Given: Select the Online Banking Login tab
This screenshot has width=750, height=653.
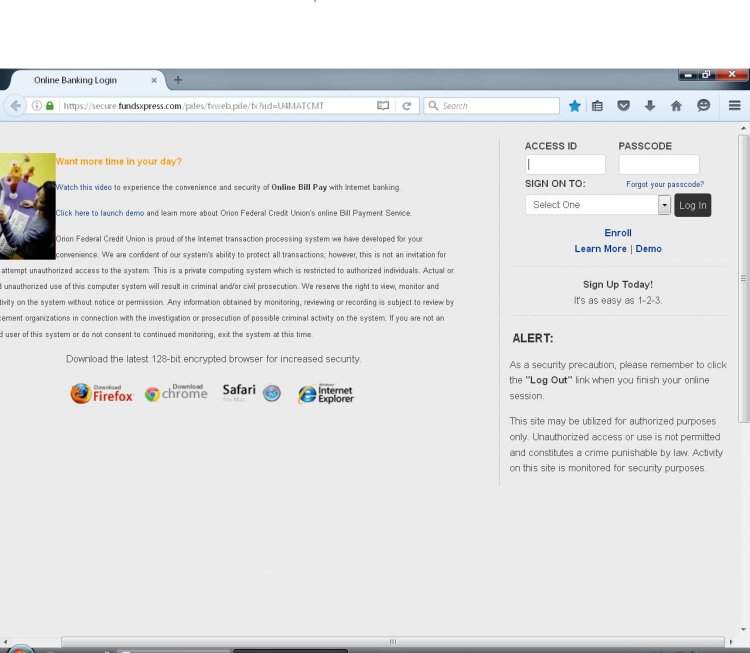Looking at the screenshot, I should (x=88, y=80).
